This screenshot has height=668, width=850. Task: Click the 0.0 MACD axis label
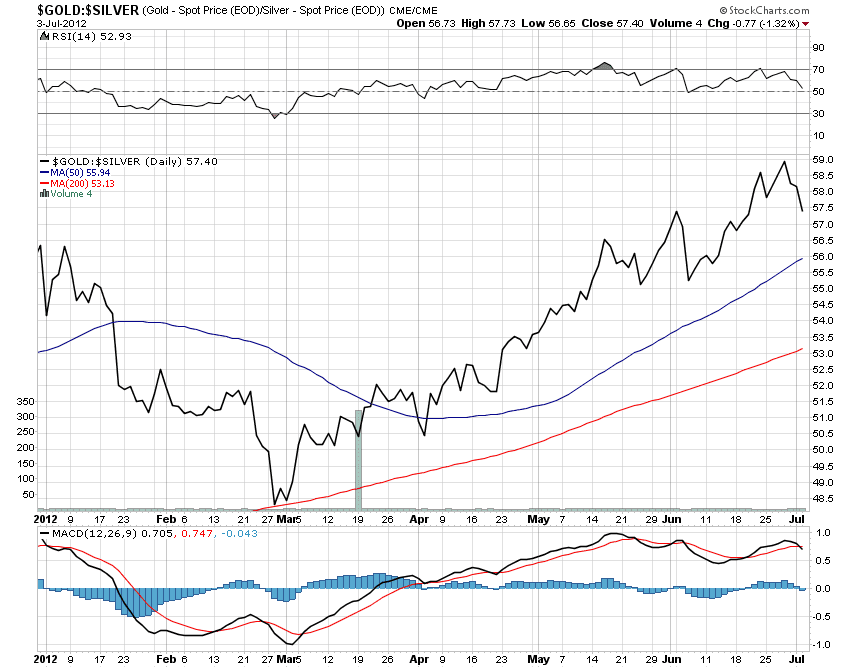823,588
